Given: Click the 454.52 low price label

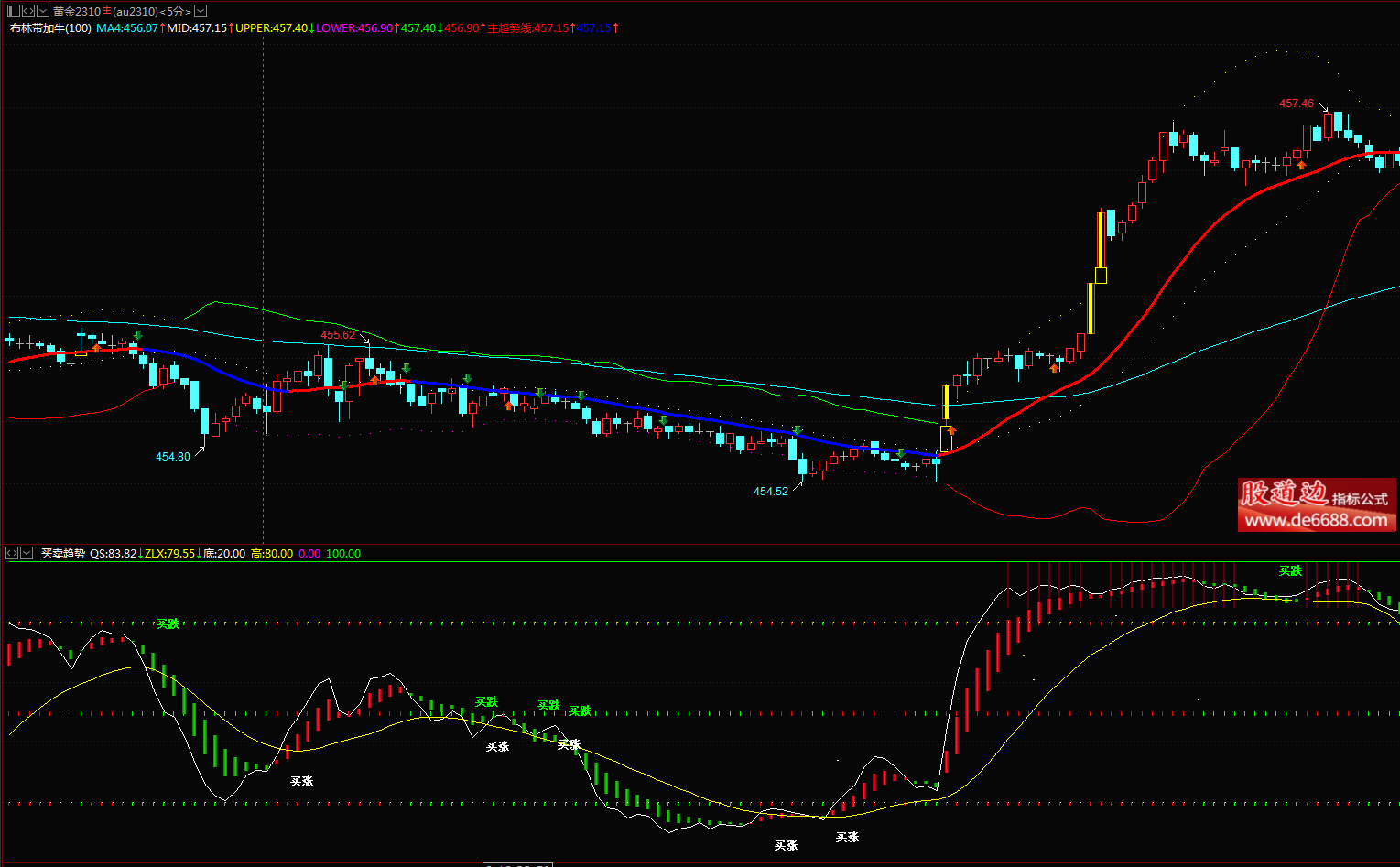Looking at the screenshot, I should (771, 492).
